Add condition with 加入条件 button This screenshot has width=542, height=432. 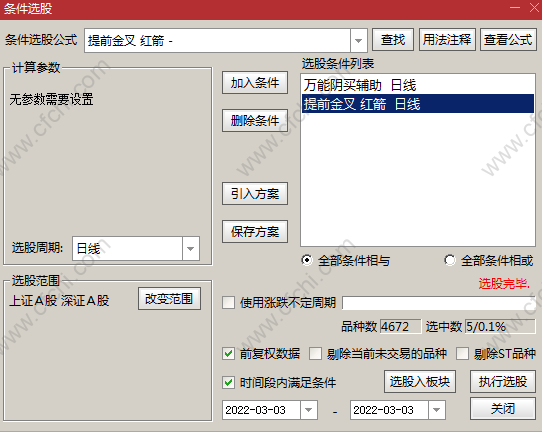tap(255, 83)
